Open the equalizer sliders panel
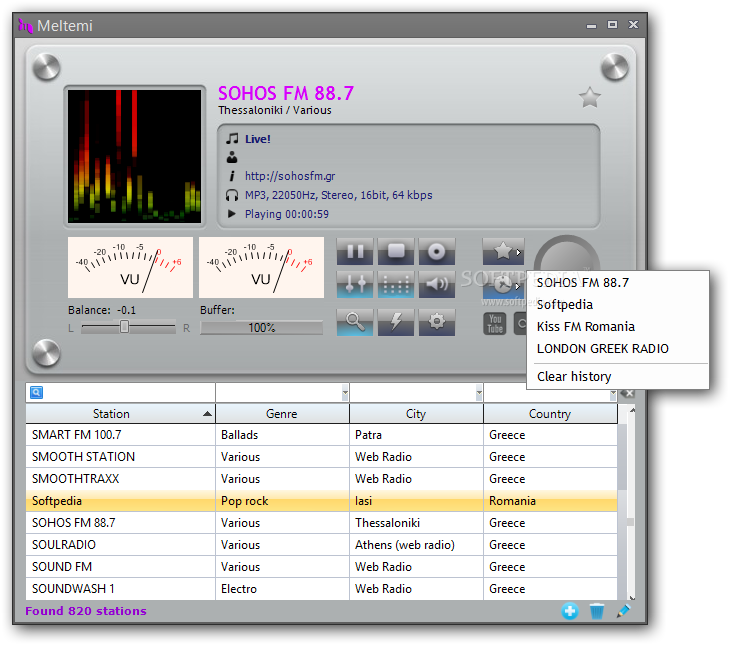The image size is (730, 645). click(355, 284)
